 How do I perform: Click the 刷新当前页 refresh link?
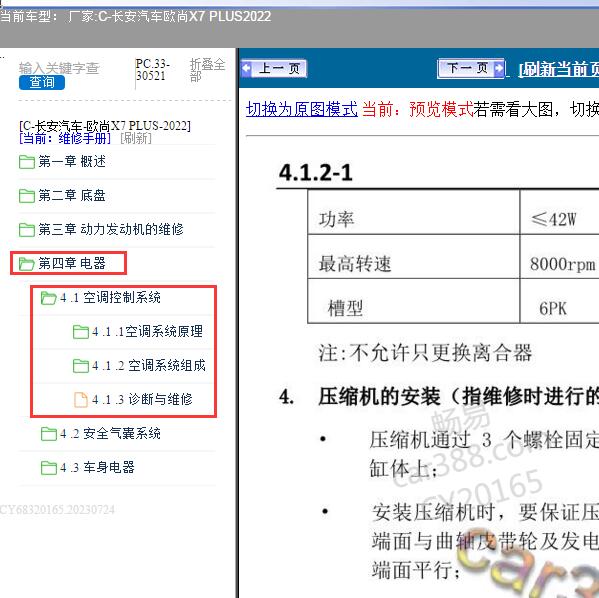coord(559,70)
